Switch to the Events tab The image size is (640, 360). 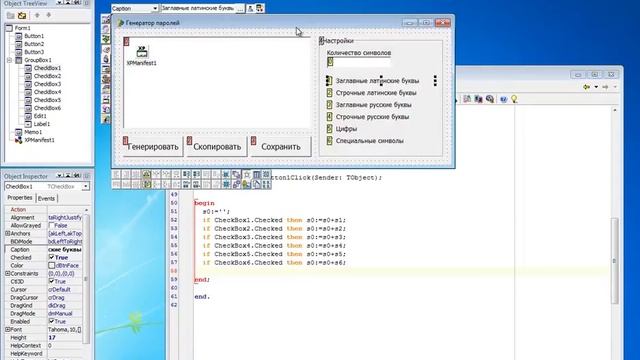(46, 198)
